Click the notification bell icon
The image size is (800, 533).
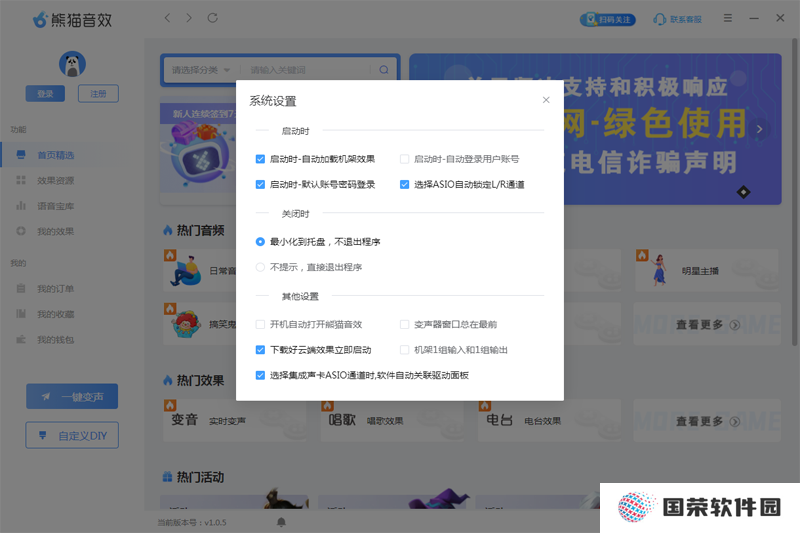pyautogui.click(x=281, y=522)
